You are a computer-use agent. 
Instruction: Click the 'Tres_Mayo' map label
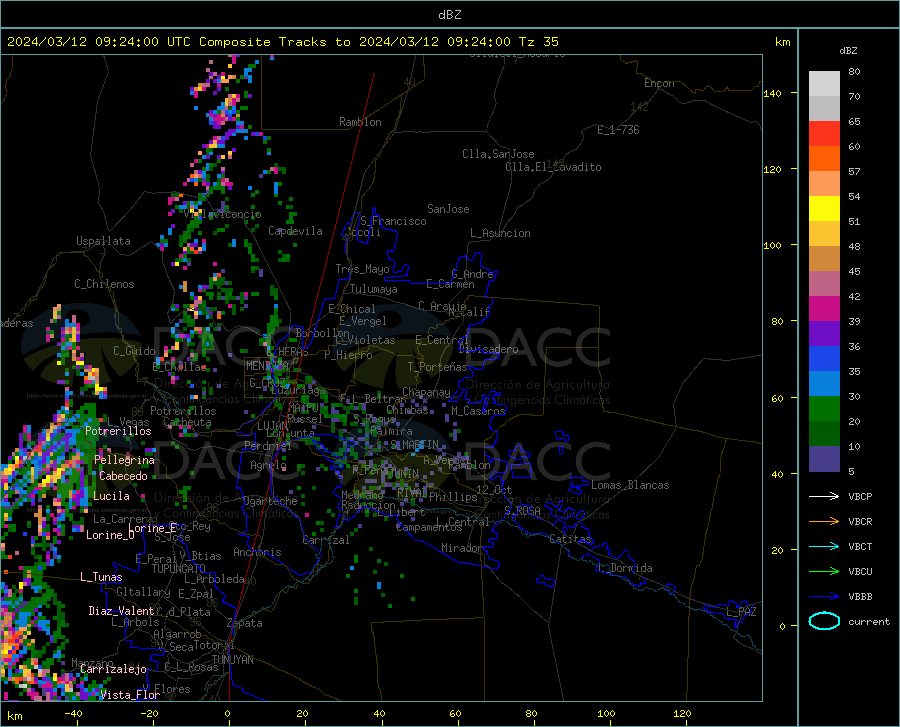363,269
